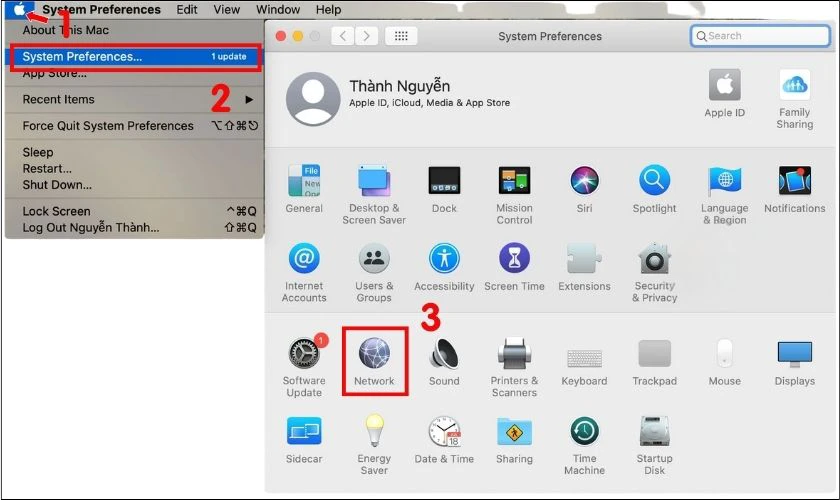The height and width of the screenshot is (500, 840).
Task: Choose Force Quit System Preferences
Action: pyautogui.click(x=134, y=125)
